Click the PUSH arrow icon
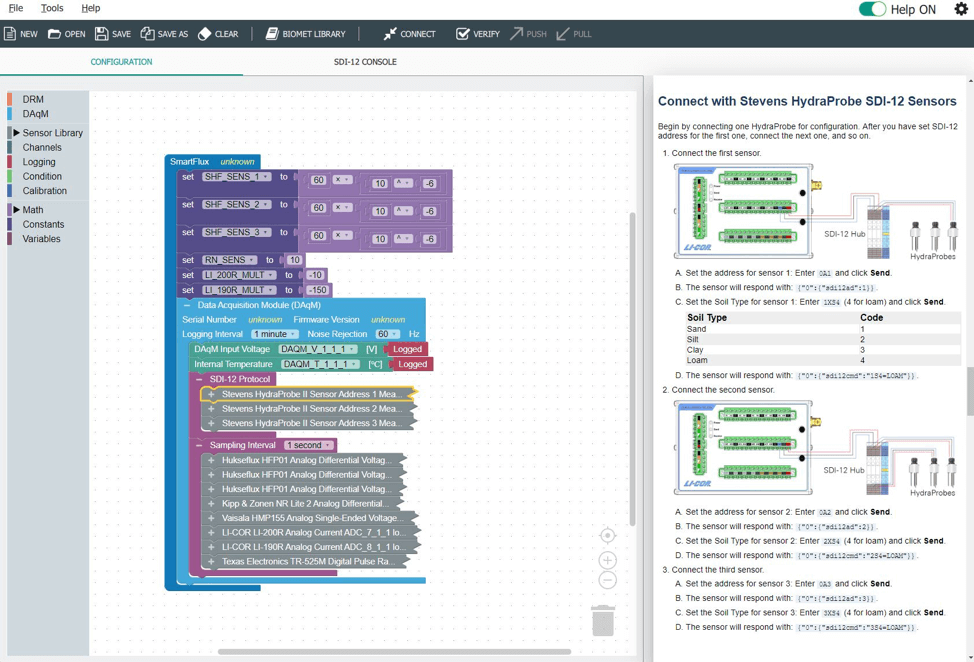Viewport: 974px width, 662px height. pyautogui.click(x=516, y=34)
